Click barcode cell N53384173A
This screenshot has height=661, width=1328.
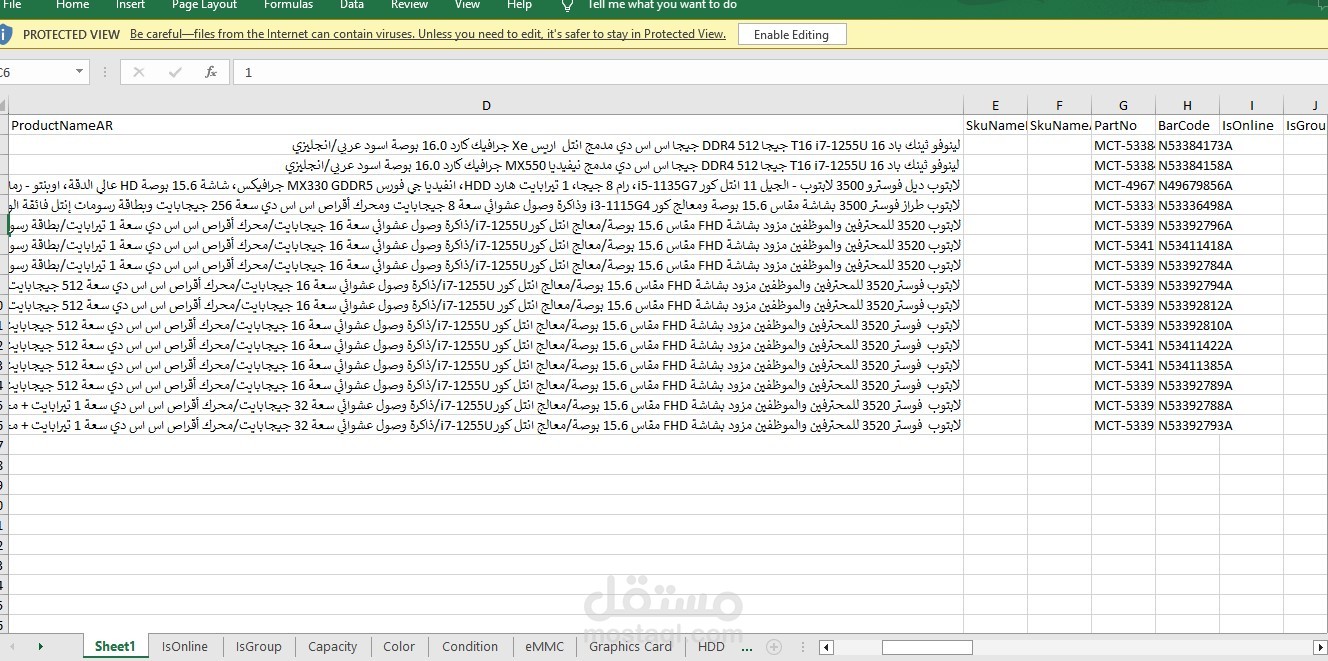[1188, 145]
